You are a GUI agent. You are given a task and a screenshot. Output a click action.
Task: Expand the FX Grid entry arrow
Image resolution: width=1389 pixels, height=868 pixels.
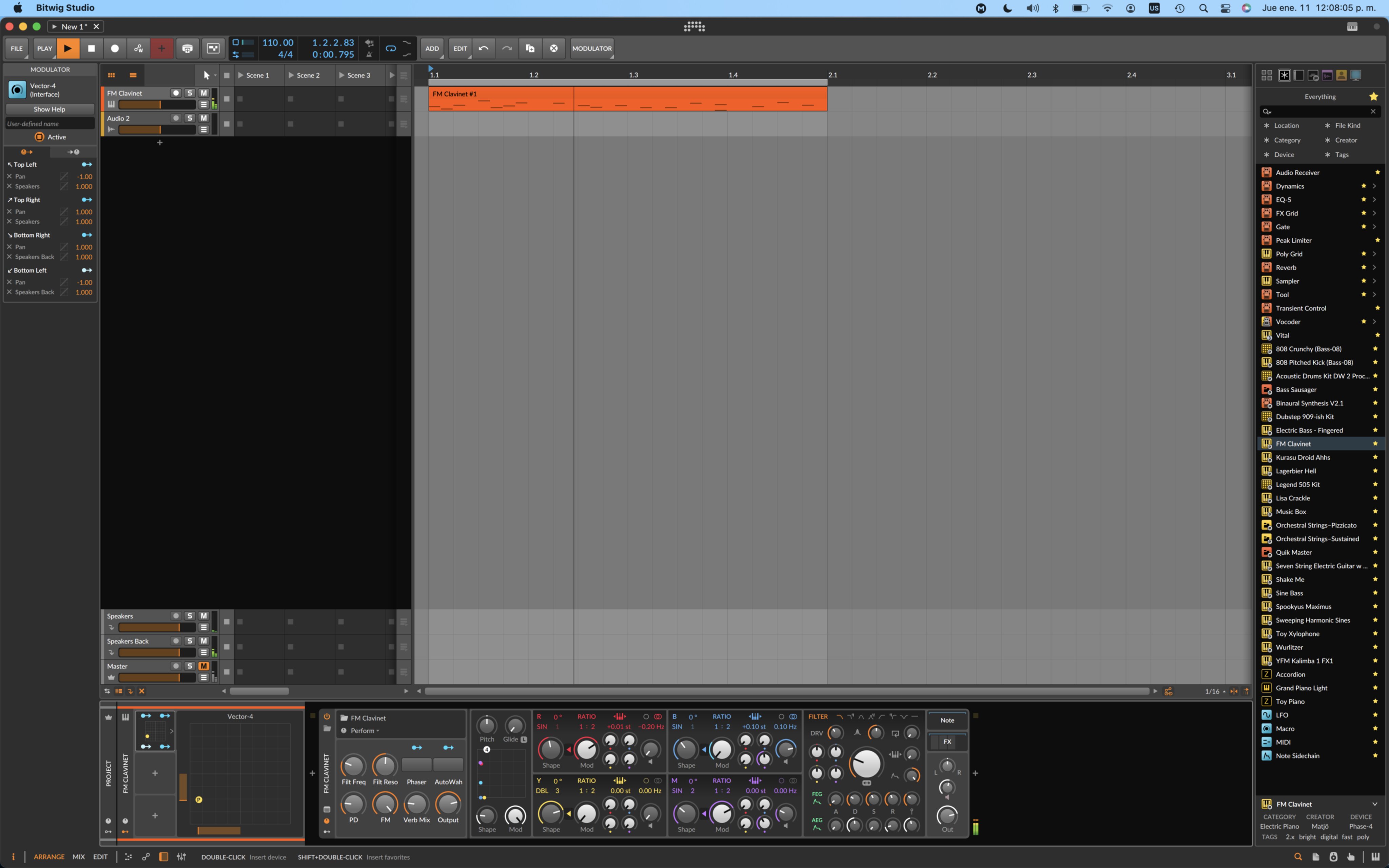tap(1374, 213)
